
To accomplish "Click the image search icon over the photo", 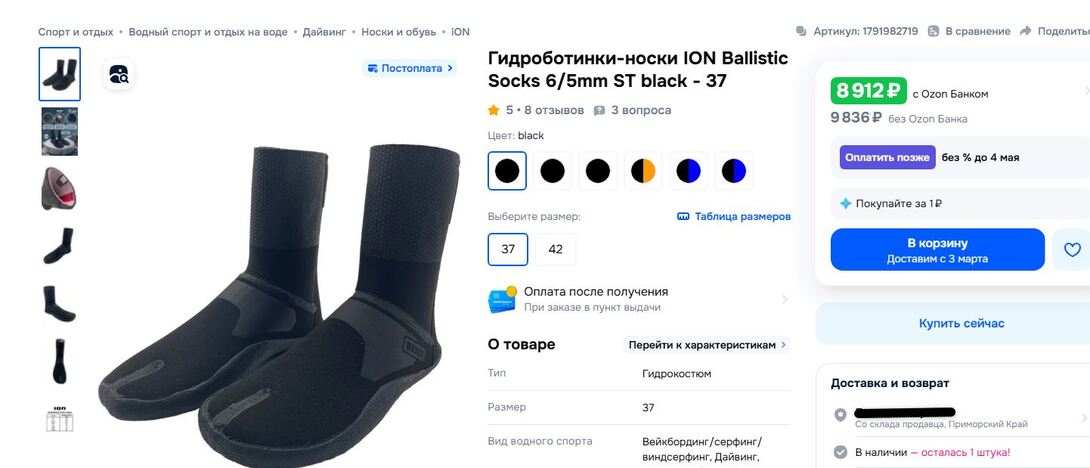I will (119, 74).
